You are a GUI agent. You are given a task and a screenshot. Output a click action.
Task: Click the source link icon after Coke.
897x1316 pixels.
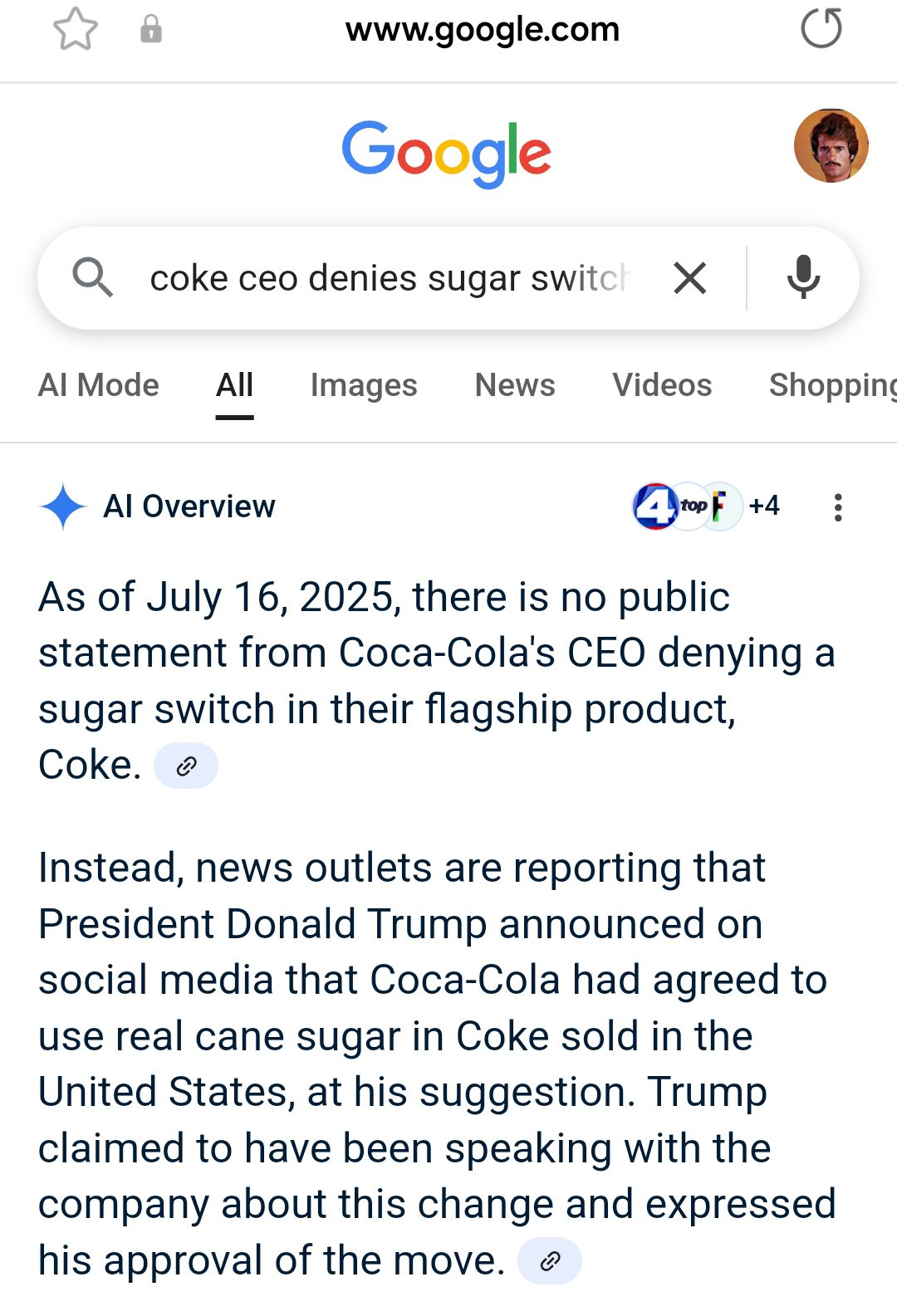186,766
